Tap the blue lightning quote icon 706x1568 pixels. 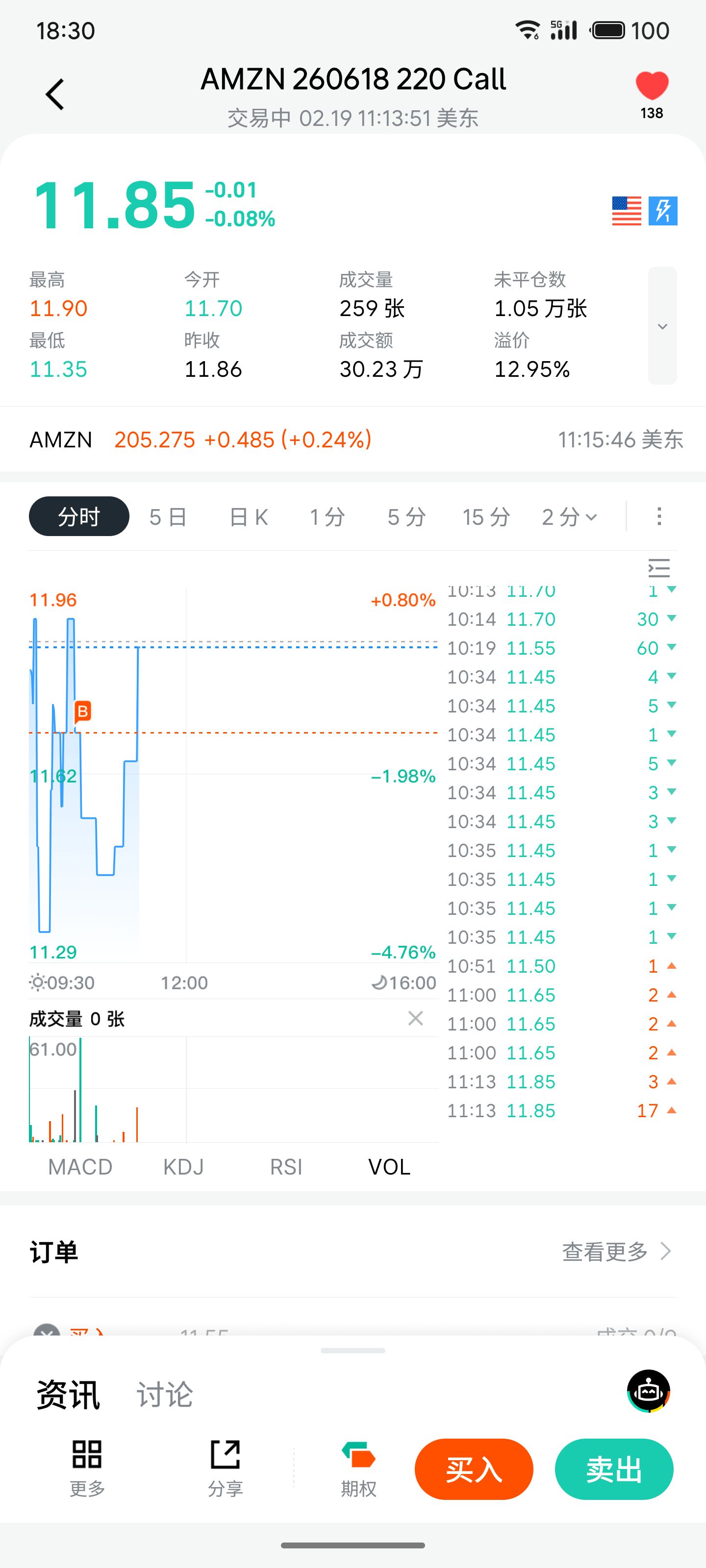click(663, 211)
